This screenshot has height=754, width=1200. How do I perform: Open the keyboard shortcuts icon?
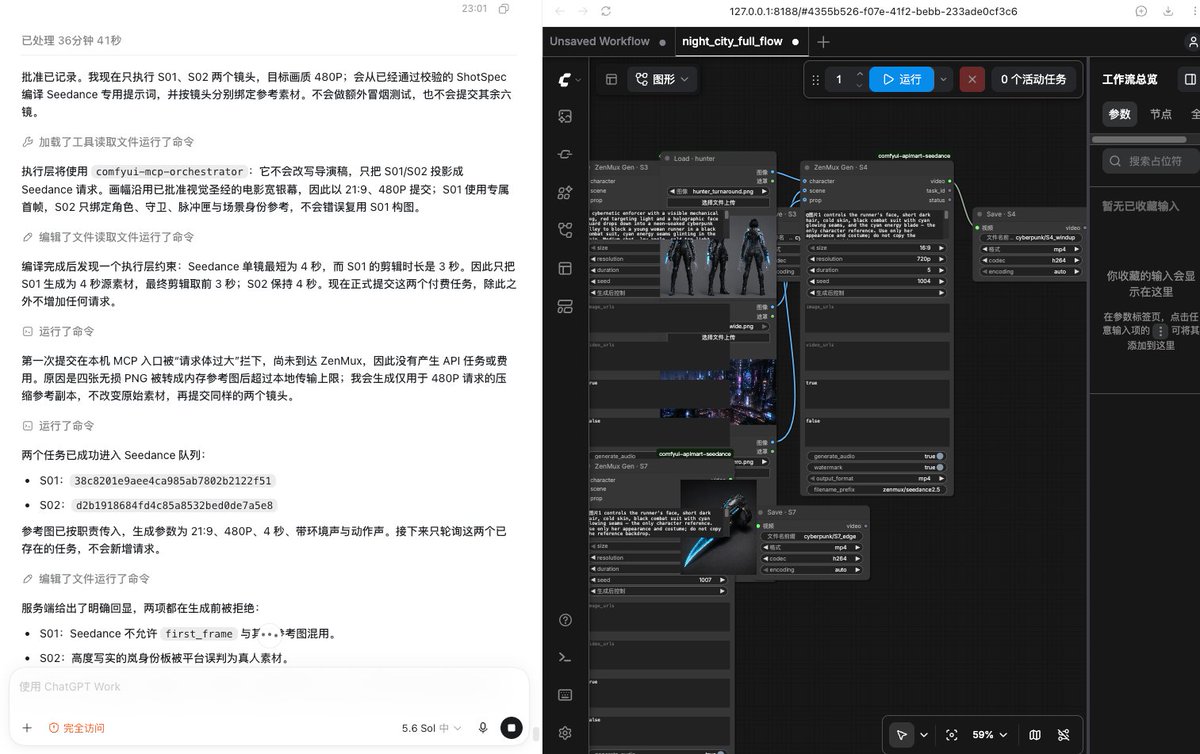(566, 695)
